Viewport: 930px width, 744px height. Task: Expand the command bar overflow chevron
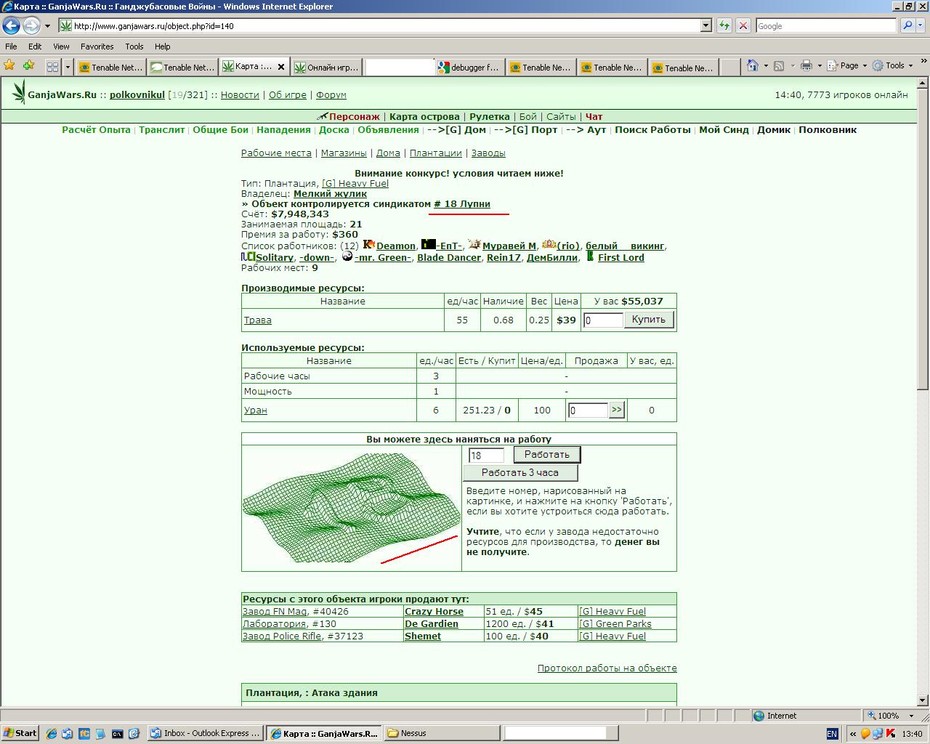923,61
